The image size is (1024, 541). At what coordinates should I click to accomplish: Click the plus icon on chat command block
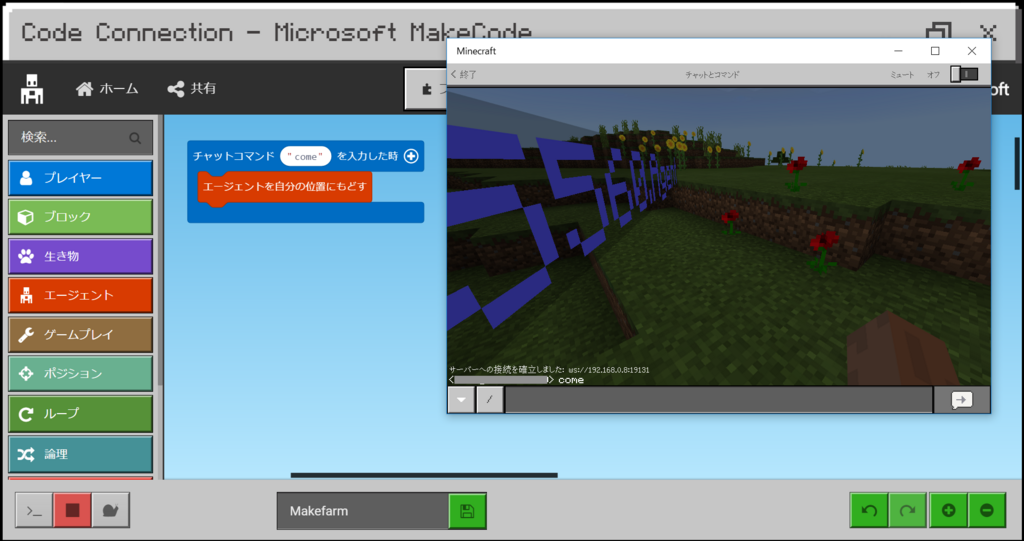tap(411, 156)
